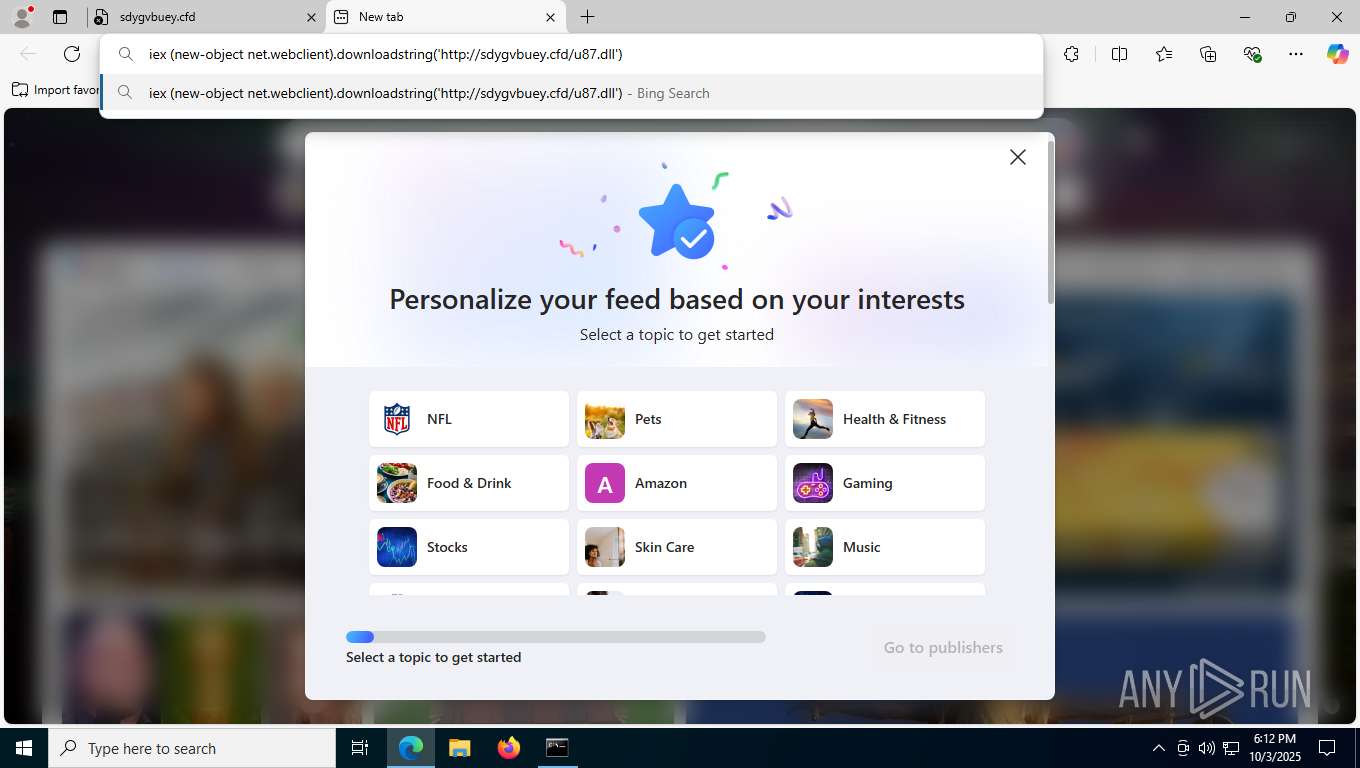The image size is (1360, 768).
Task: Click Import favorites bookmark bar item
Action: [56, 90]
